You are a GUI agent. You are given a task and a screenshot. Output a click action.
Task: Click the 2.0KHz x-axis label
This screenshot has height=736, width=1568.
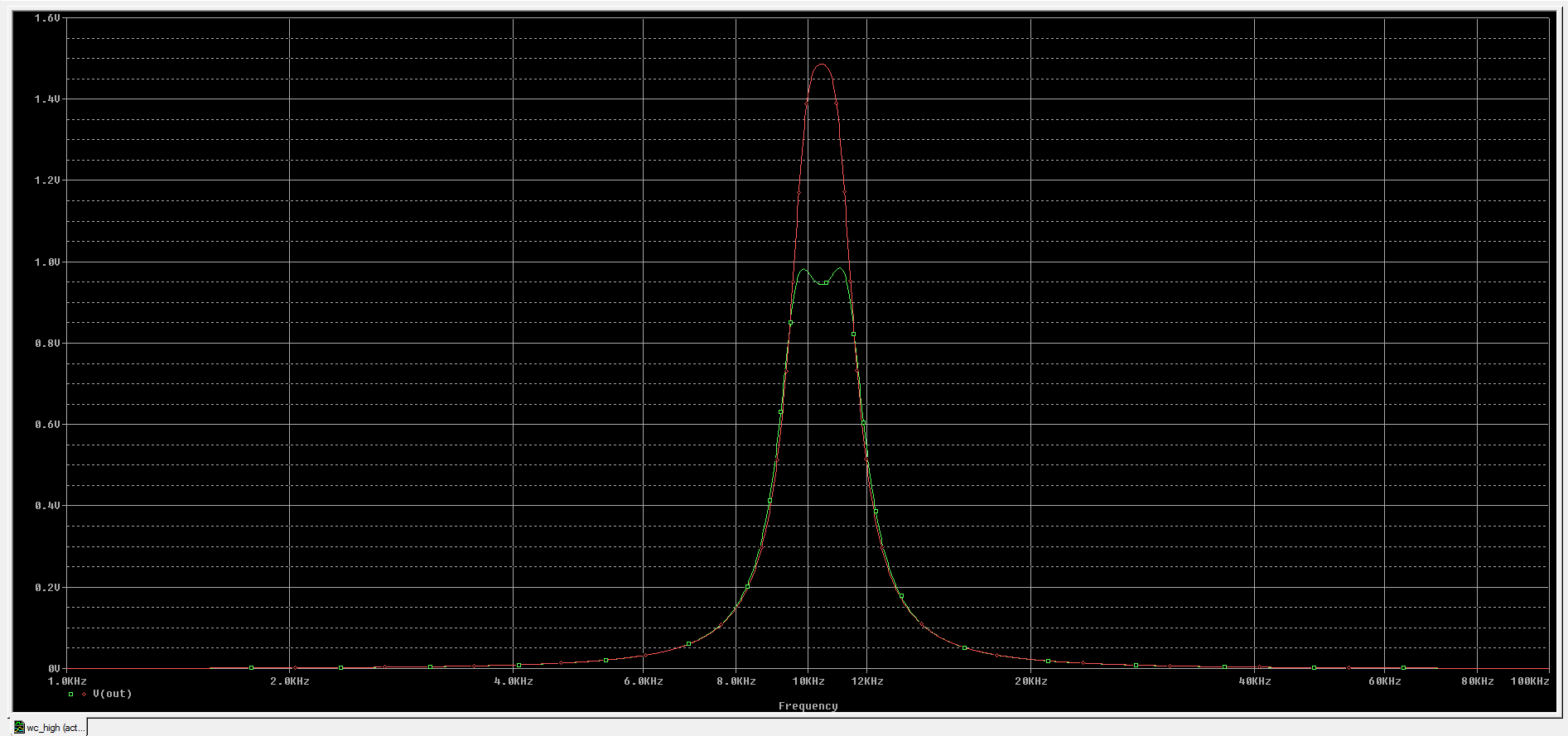click(x=289, y=681)
